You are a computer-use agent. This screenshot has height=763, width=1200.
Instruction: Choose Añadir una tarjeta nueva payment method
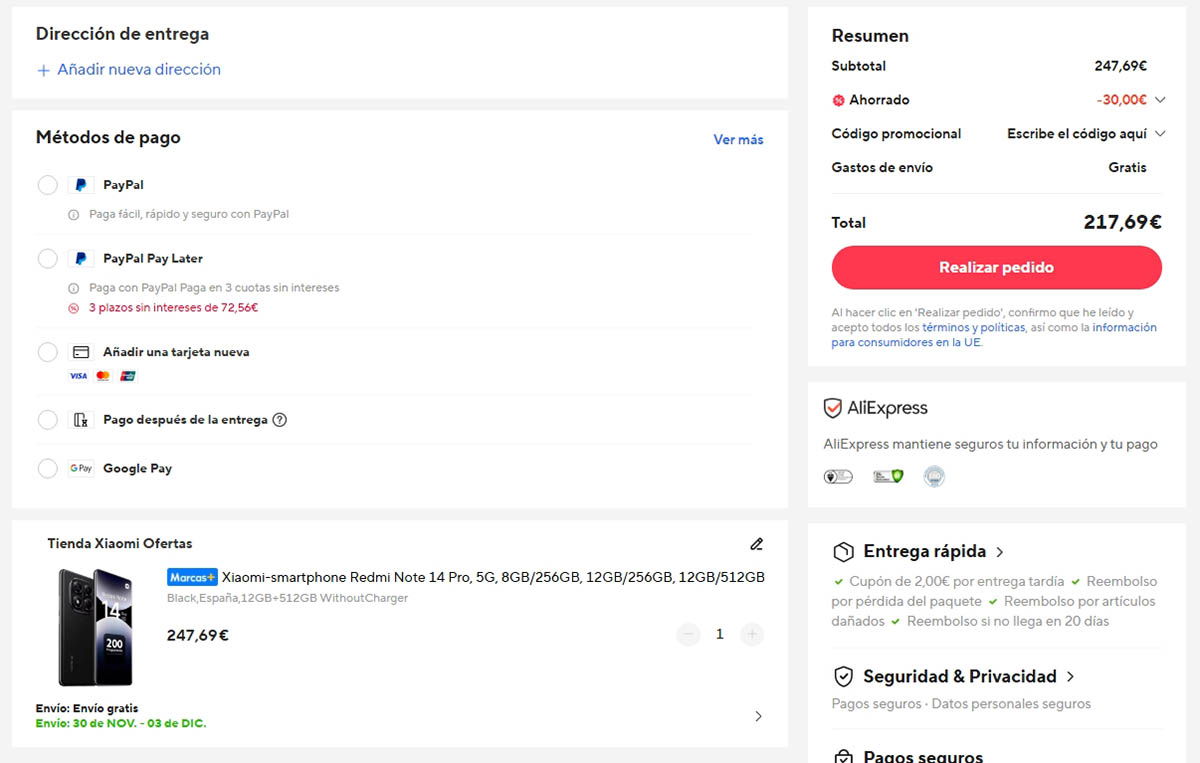click(47, 351)
